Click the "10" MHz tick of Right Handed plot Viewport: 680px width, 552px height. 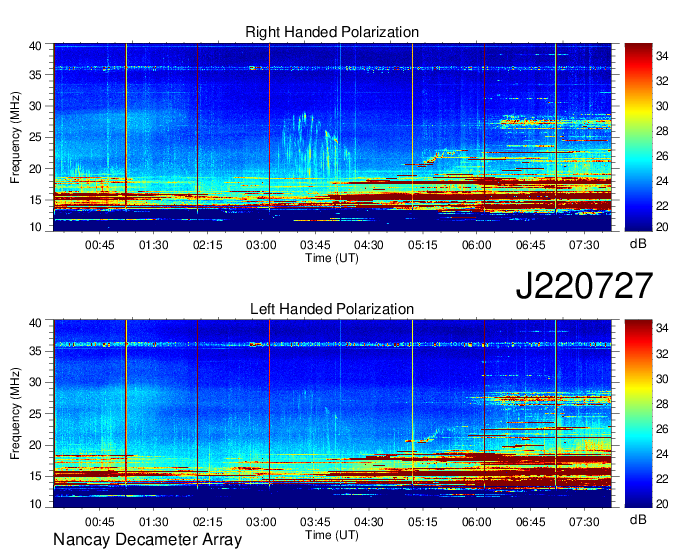(x=35, y=227)
